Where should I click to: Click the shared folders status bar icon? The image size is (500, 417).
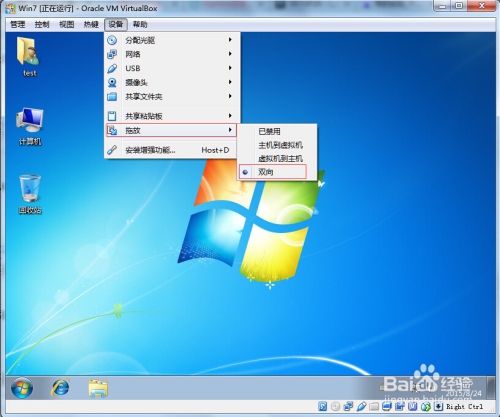coord(374,406)
